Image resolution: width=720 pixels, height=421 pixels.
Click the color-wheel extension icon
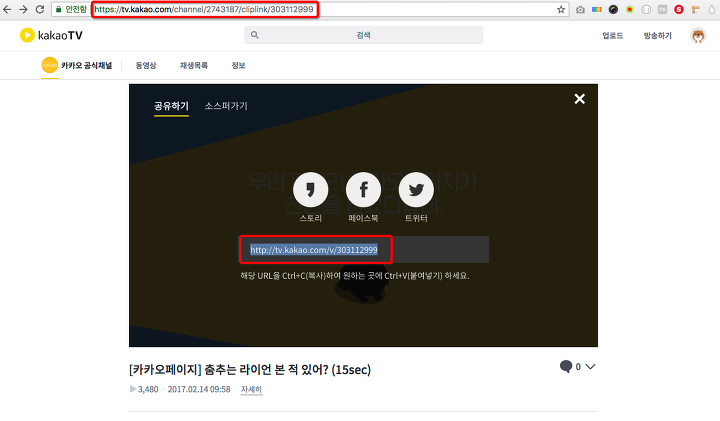tap(613, 9)
